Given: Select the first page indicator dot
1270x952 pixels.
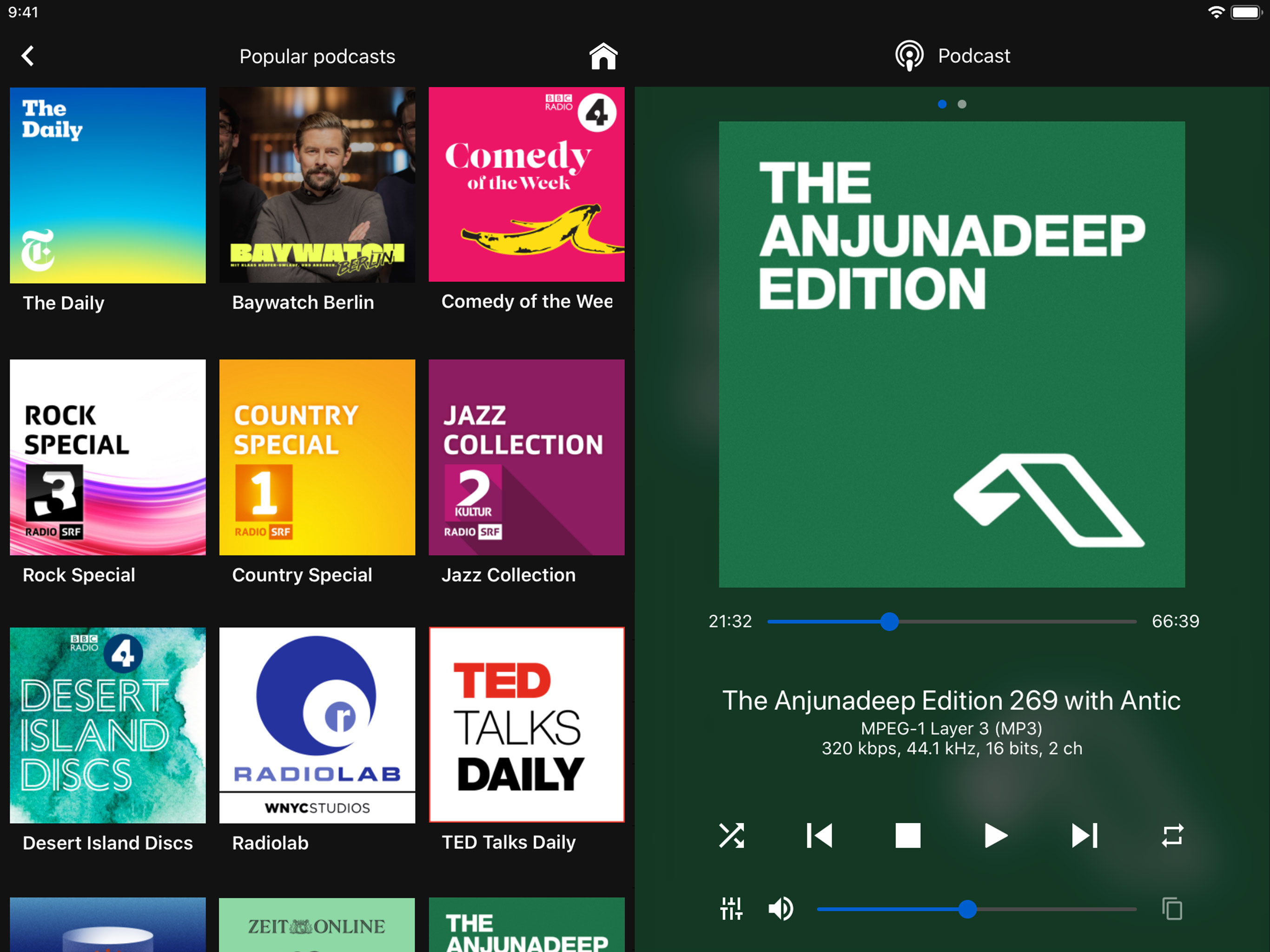Looking at the screenshot, I should [942, 104].
